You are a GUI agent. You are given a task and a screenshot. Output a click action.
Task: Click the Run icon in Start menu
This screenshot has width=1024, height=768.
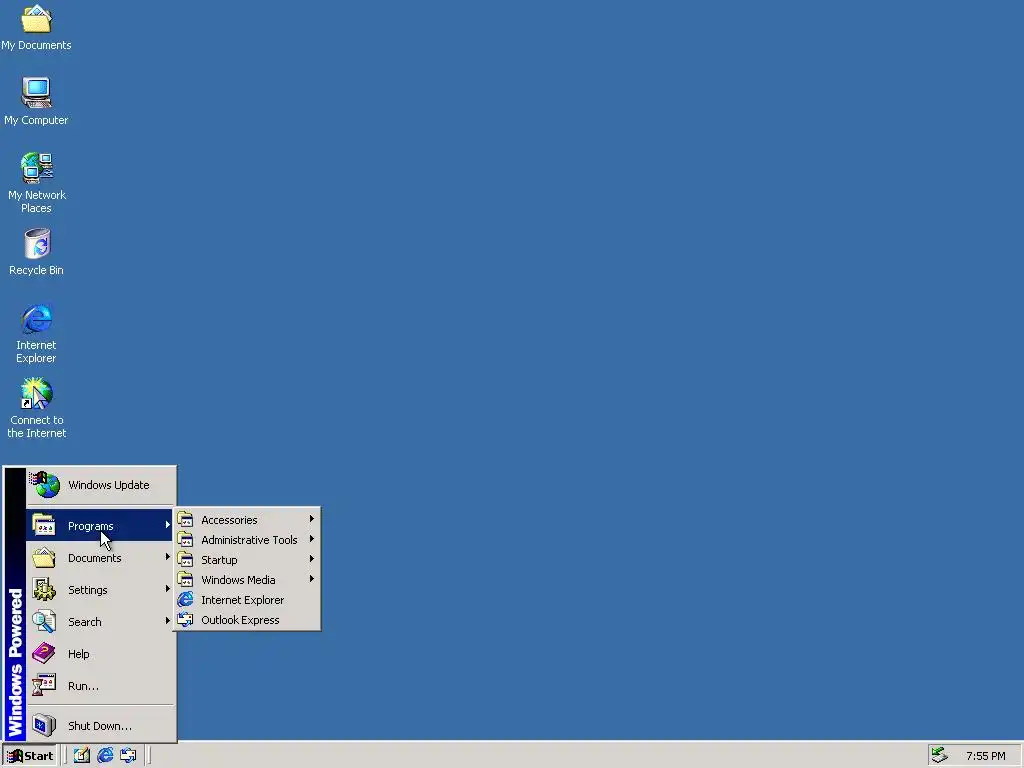click(x=44, y=685)
